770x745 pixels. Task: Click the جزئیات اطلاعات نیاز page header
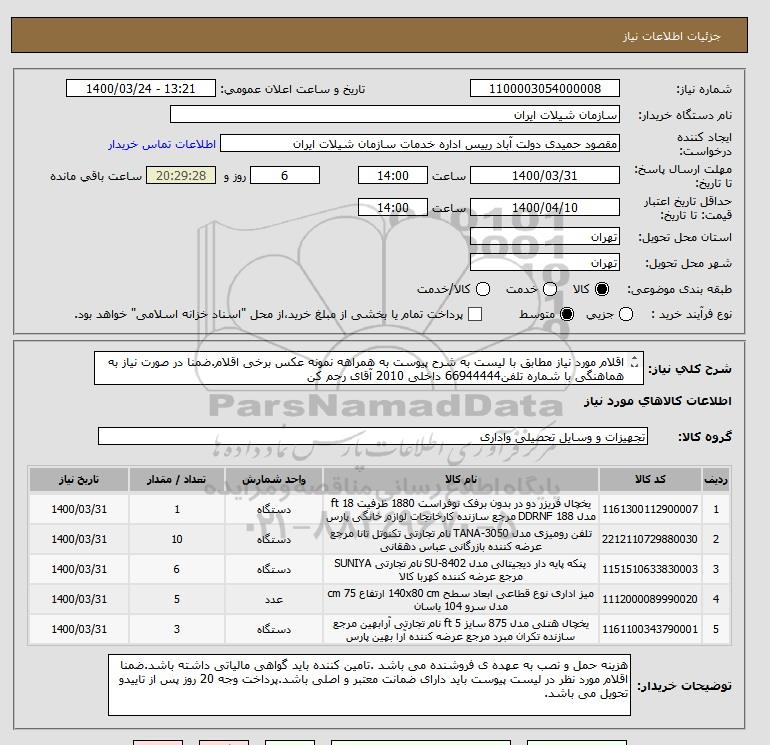tap(671, 36)
